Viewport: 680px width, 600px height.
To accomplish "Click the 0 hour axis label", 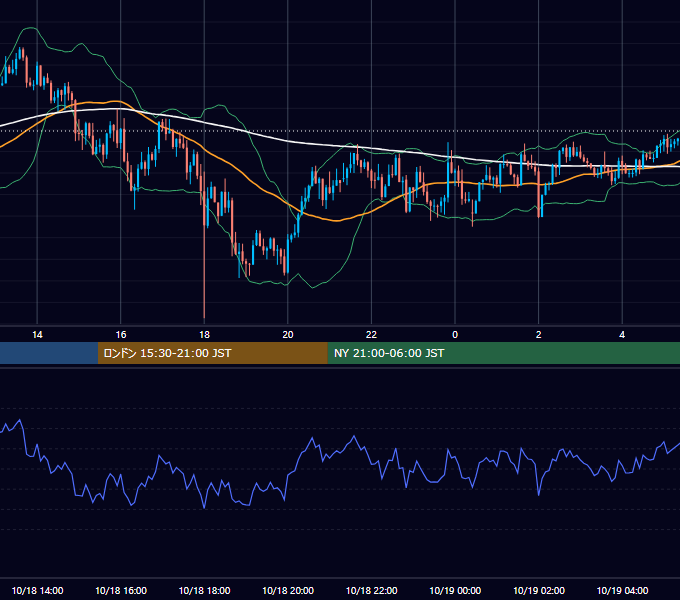I will (x=455, y=334).
